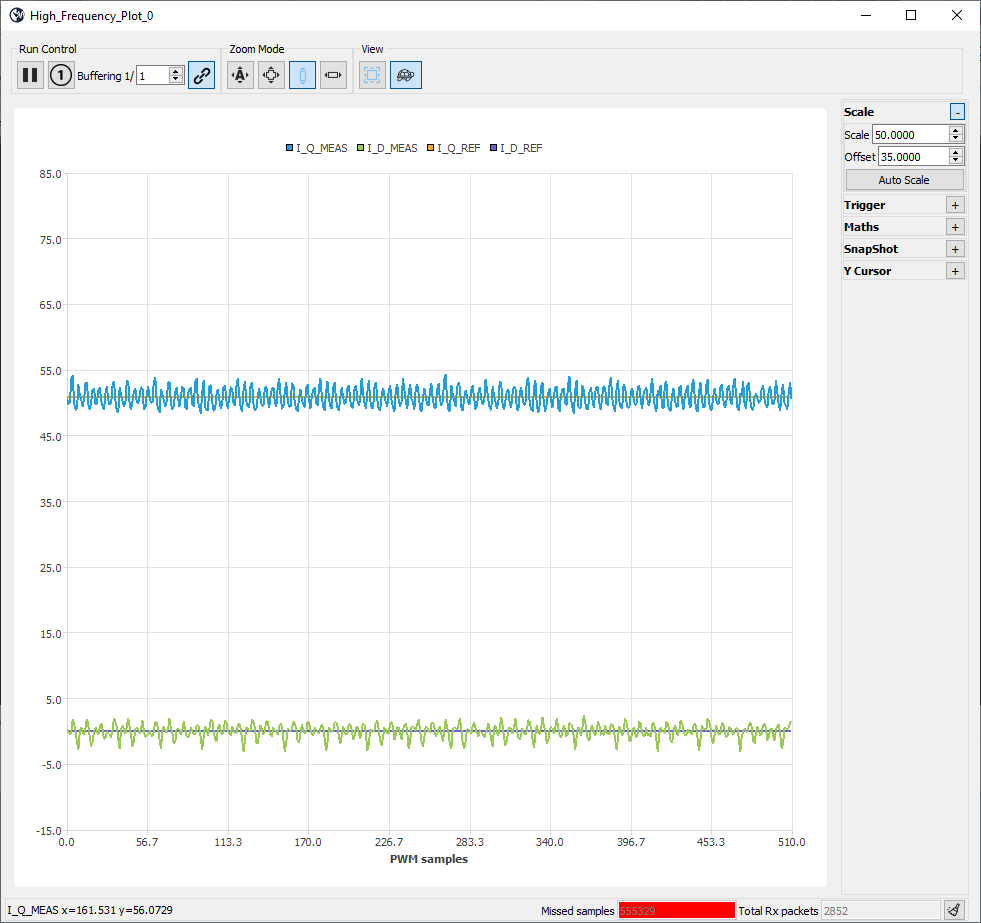Select the pan/move zoom mode icon
Image resolution: width=981 pixels, height=923 pixels.
tap(272, 75)
